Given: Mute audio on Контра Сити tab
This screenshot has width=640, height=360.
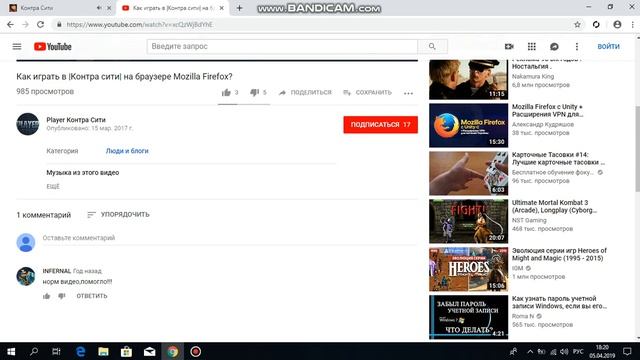Looking at the screenshot, I should [x=99, y=8].
